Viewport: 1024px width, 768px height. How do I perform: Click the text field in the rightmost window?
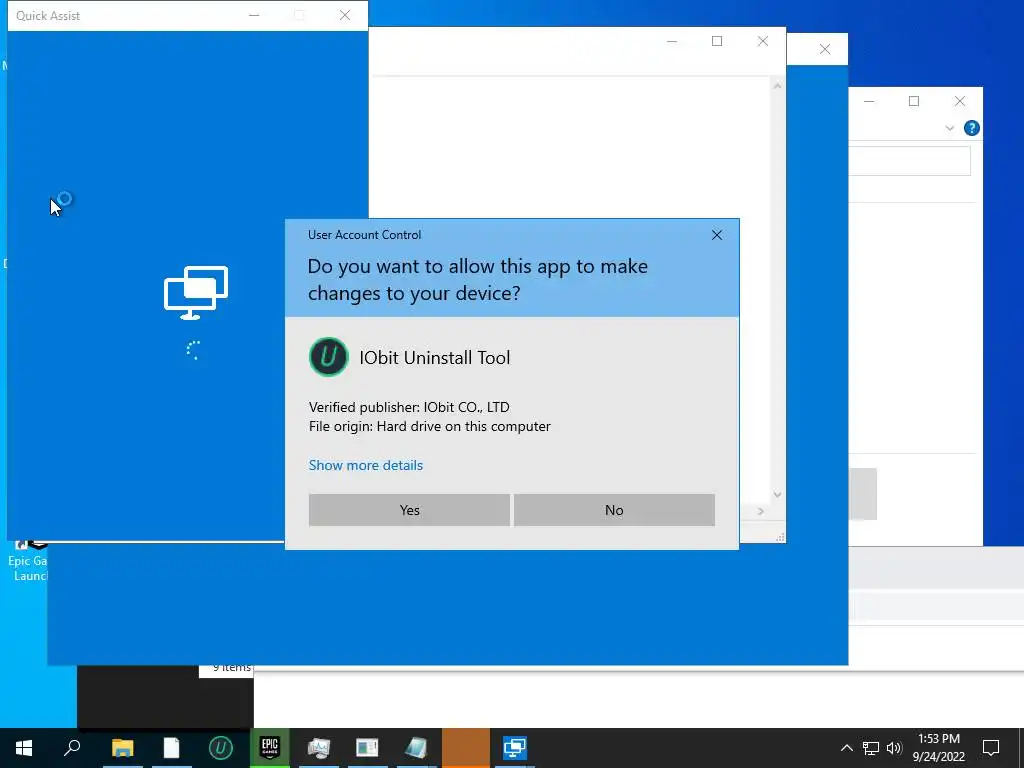coord(909,161)
